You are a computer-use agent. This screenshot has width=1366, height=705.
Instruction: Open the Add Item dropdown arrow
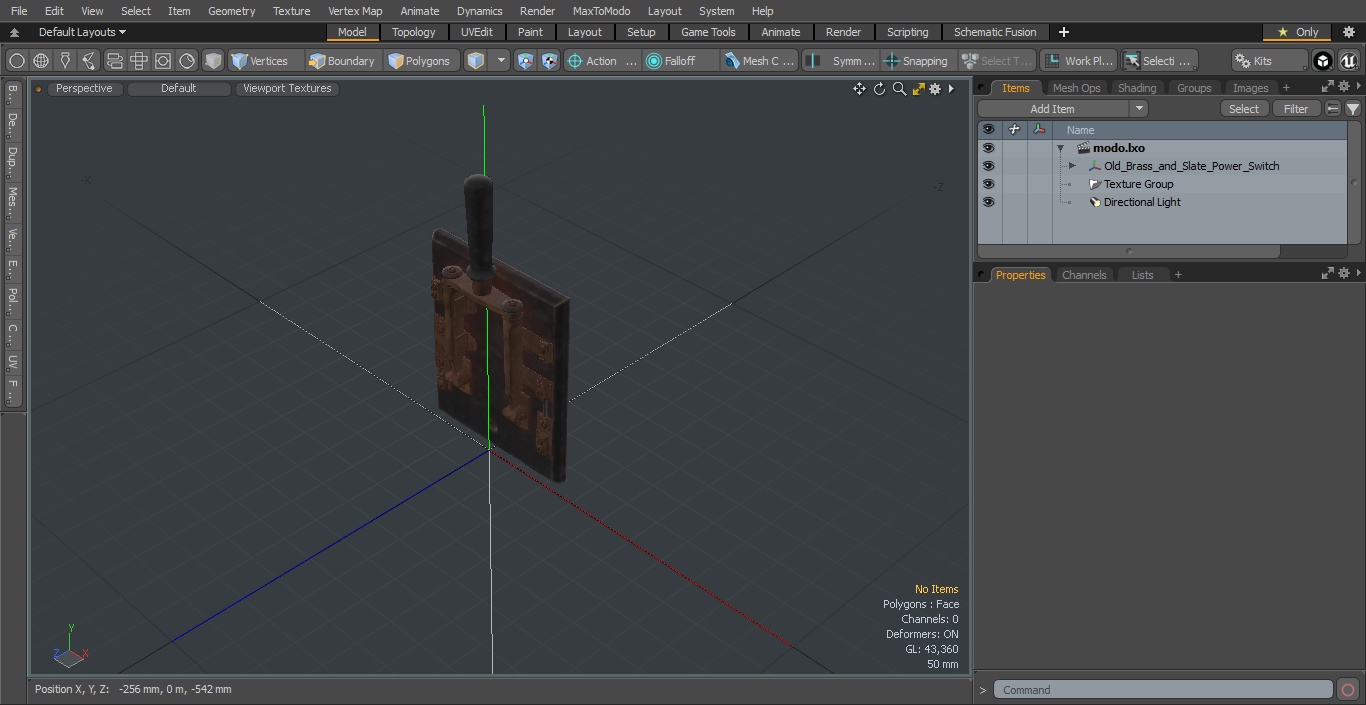[1138, 109]
